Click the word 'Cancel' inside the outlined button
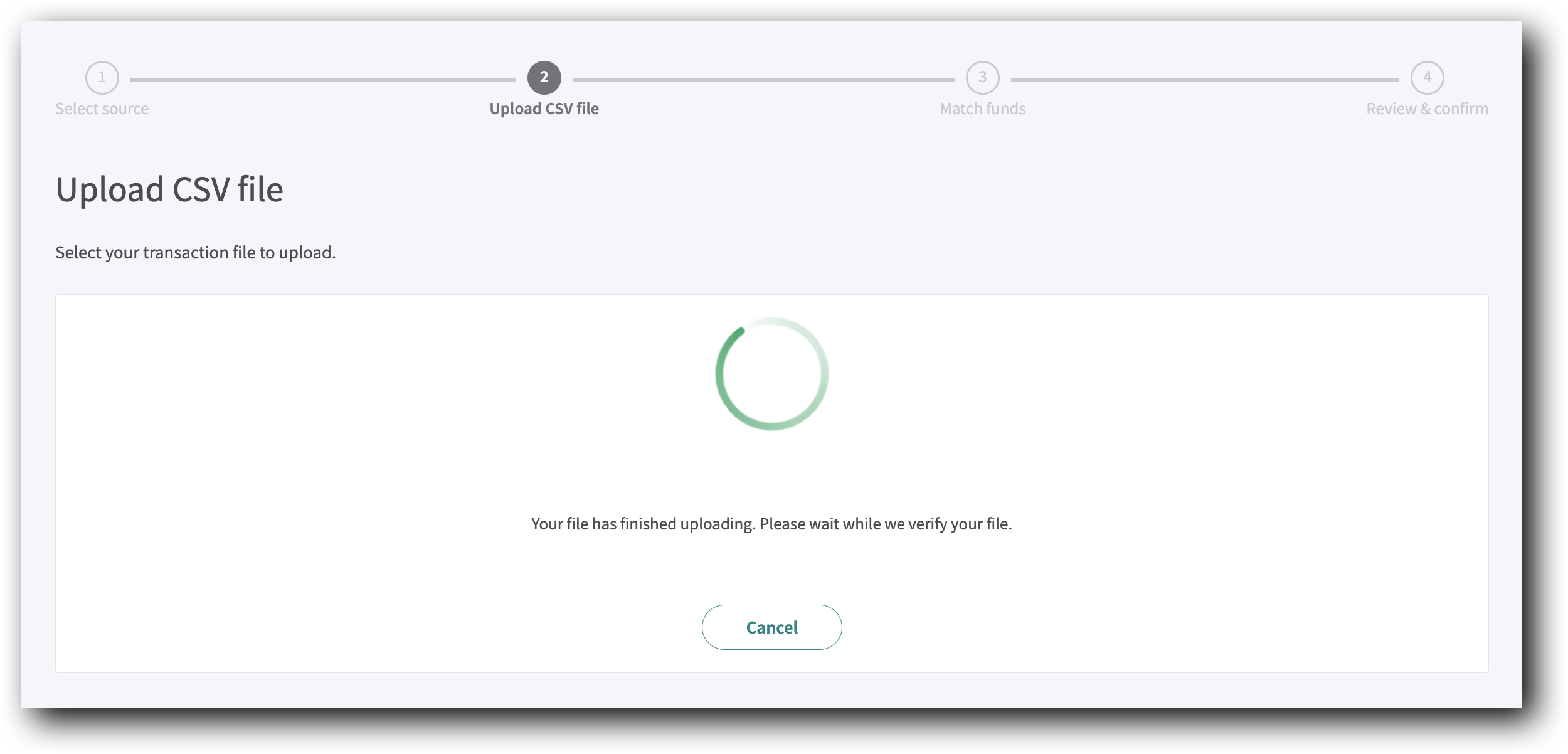Viewport: 1568px width, 754px height. (x=771, y=627)
